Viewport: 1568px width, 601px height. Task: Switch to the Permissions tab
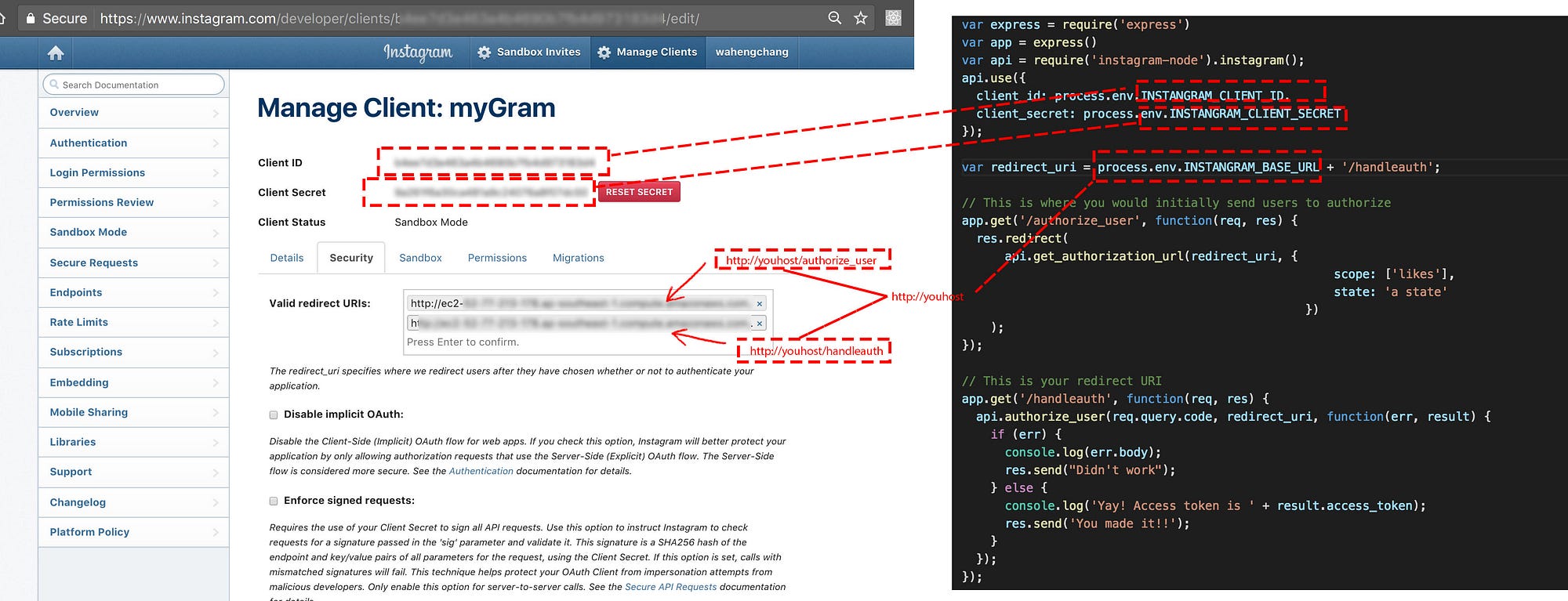click(497, 258)
